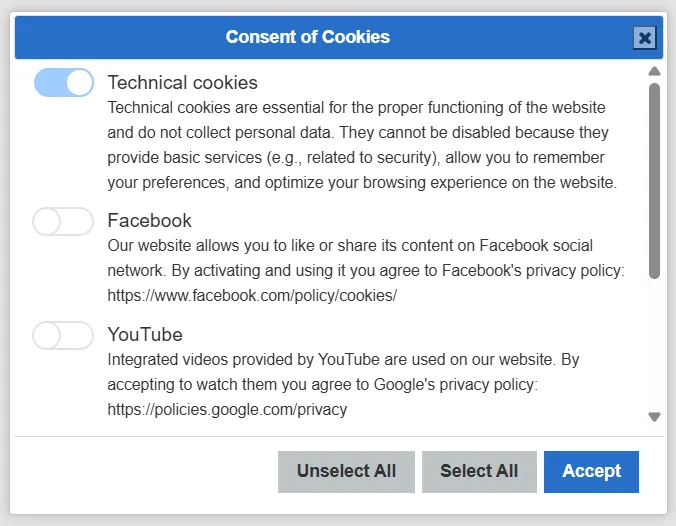Click the "YouTube" heading label
This screenshot has height=526, width=676.
(145, 335)
